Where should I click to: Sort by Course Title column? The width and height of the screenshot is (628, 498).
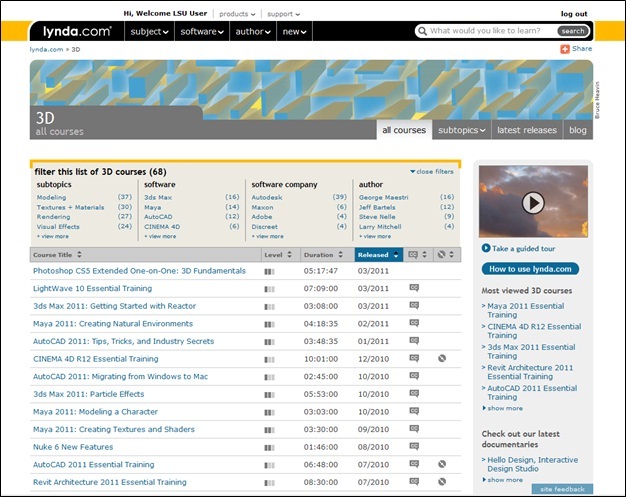point(145,254)
